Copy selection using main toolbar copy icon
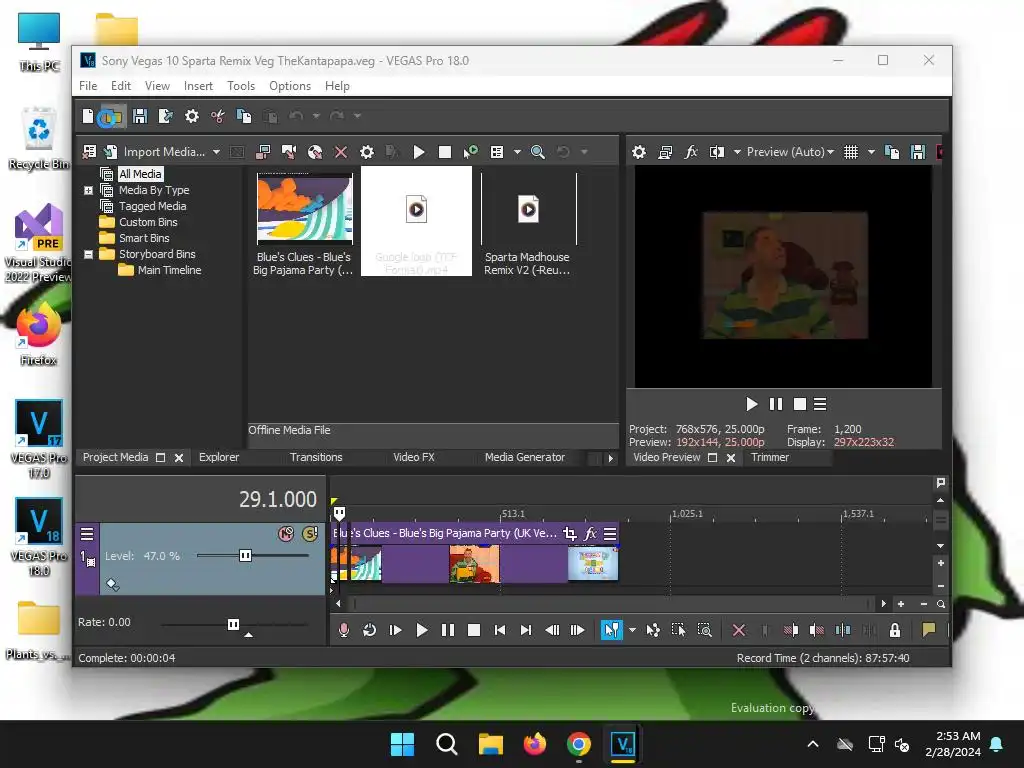This screenshot has height=768, width=1024. pyautogui.click(x=244, y=116)
